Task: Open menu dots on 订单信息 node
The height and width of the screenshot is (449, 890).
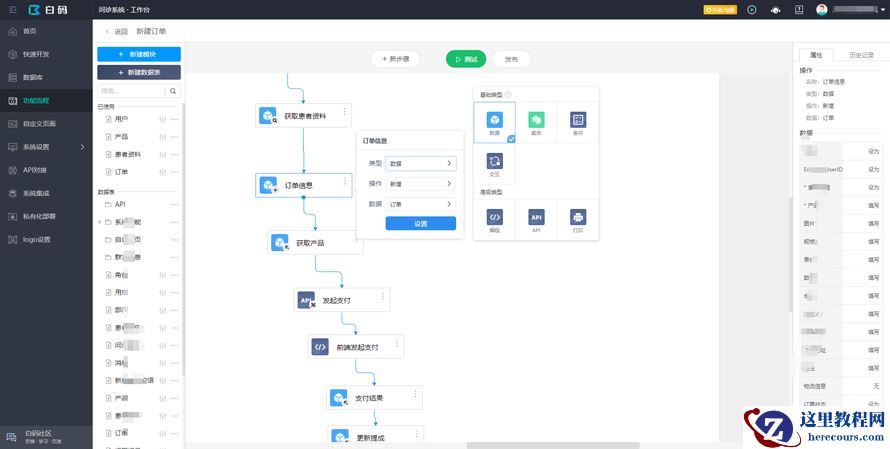Action: 345,181
